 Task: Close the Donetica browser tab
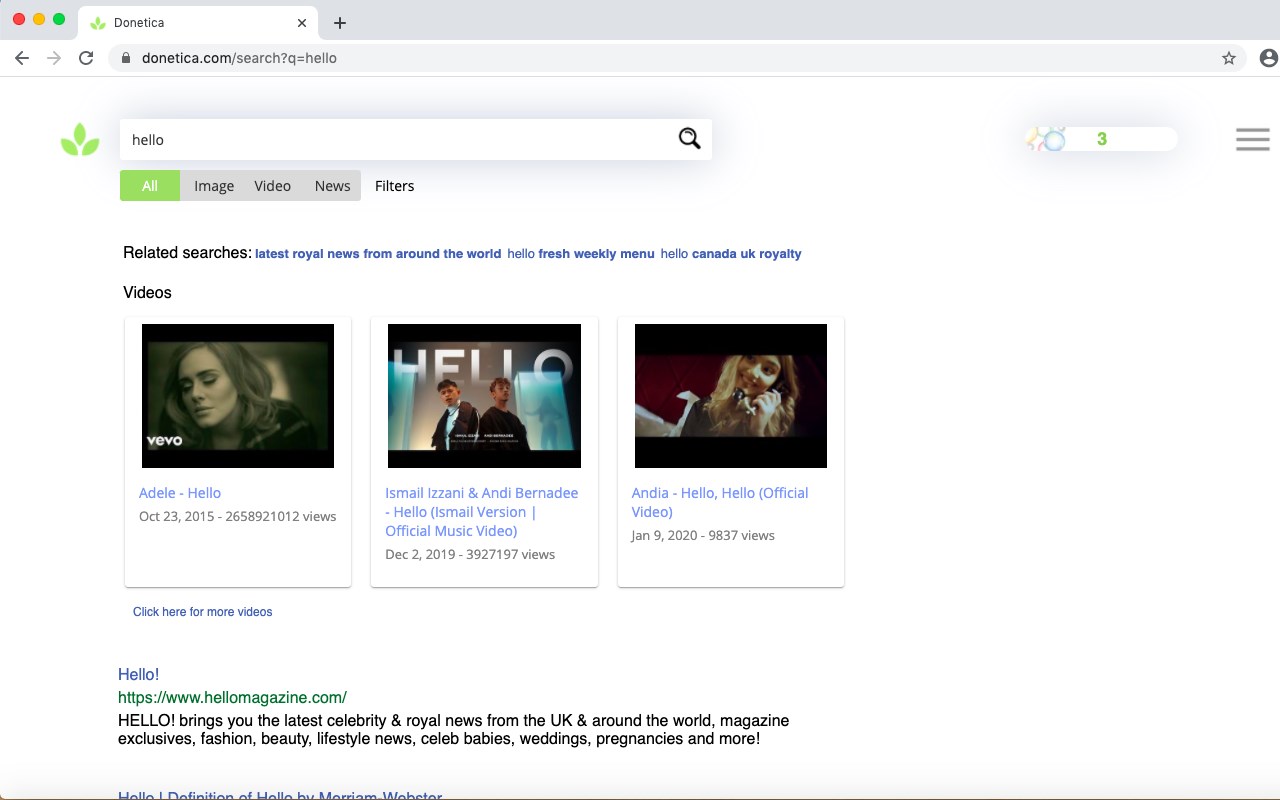302,23
